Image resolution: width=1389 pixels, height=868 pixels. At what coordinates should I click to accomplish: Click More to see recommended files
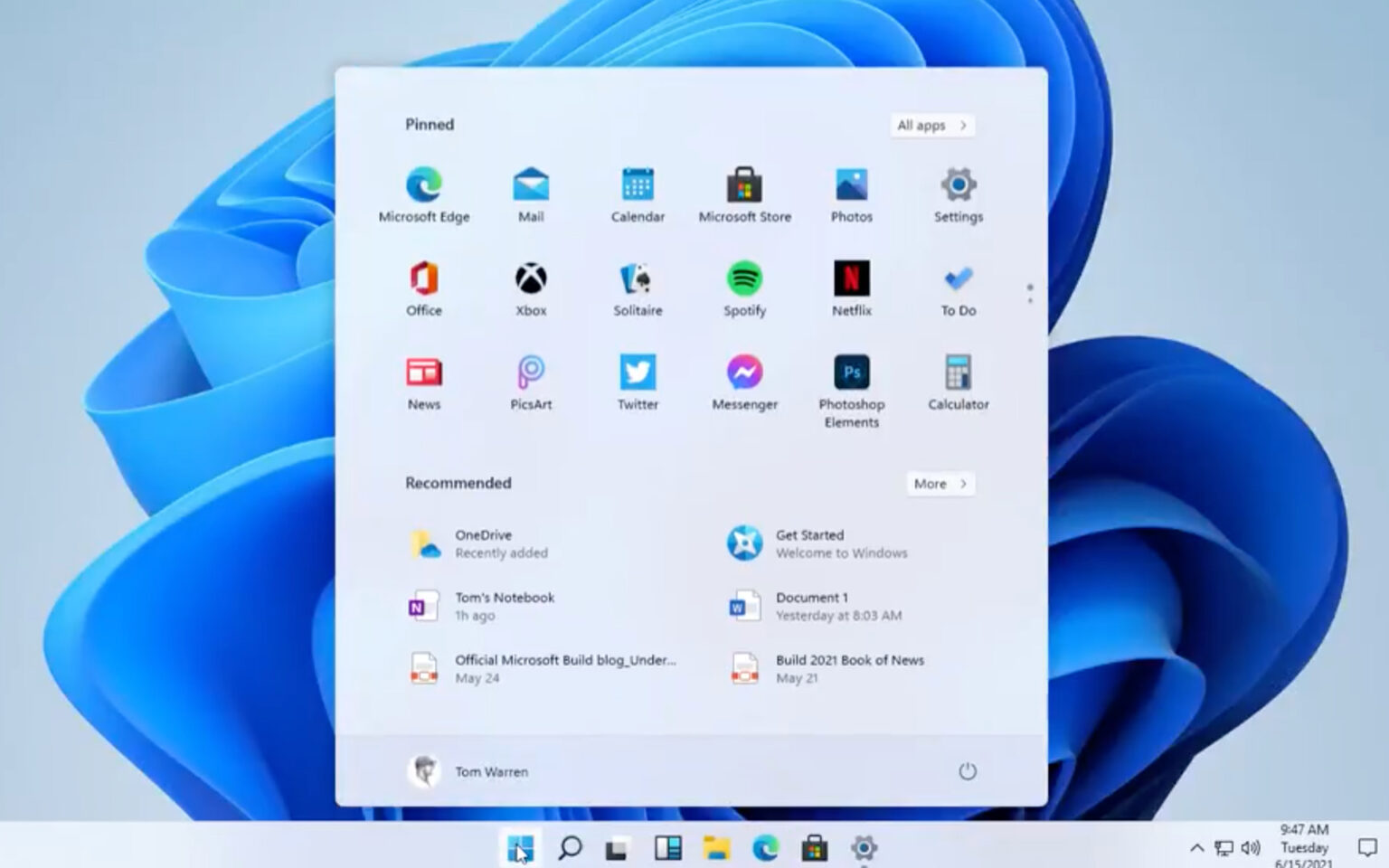[x=939, y=484]
